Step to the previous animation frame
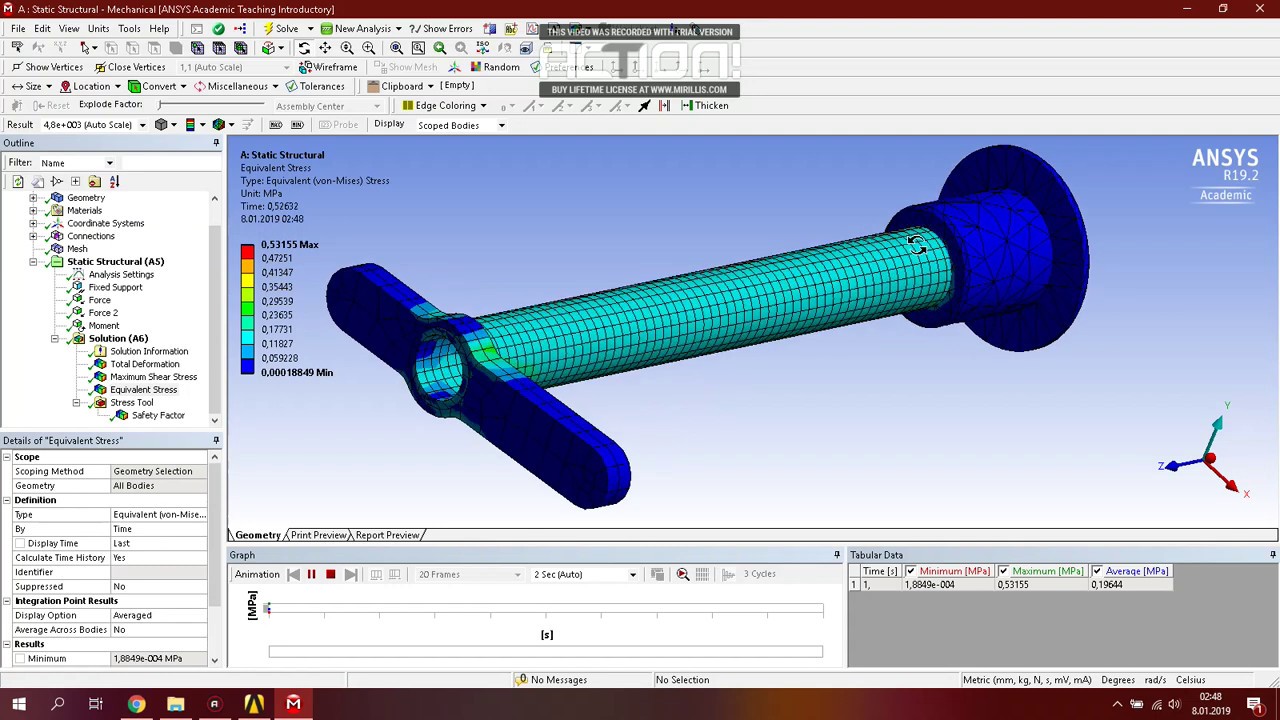 tap(293, 574)
